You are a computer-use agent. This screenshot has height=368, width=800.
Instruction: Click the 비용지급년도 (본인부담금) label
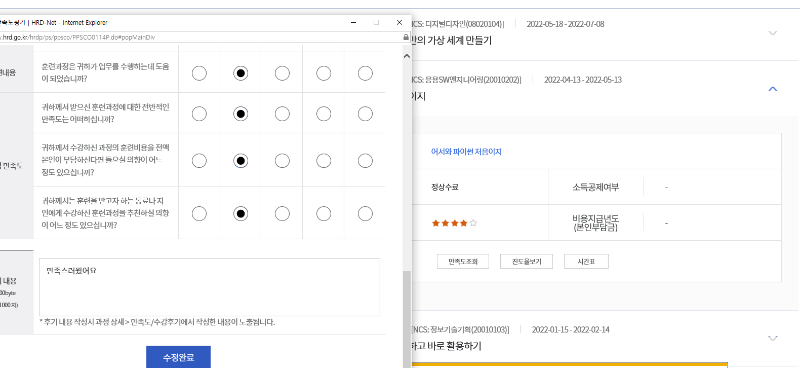coord(595,223)
